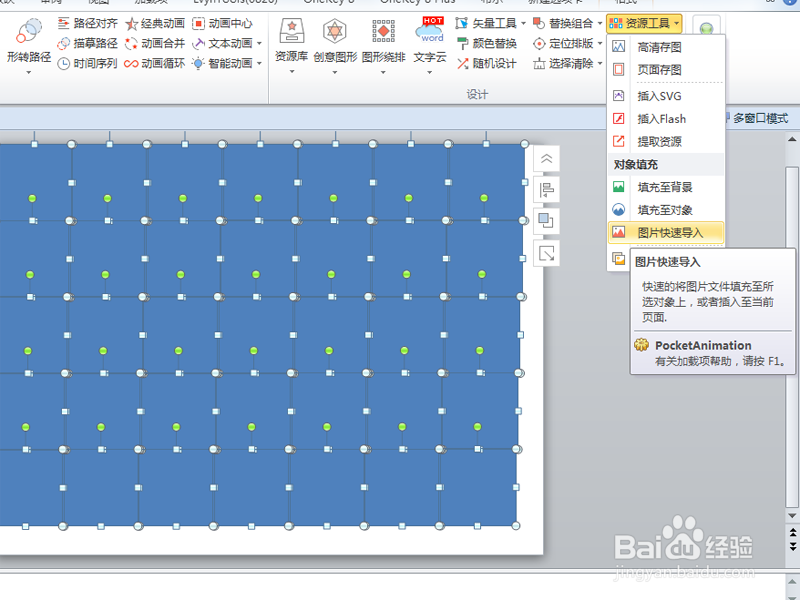Image resolution: width=800 pixels, height=600 pixels.
Task: Open 经典动画 star tool
Action: tap(155, 23)
